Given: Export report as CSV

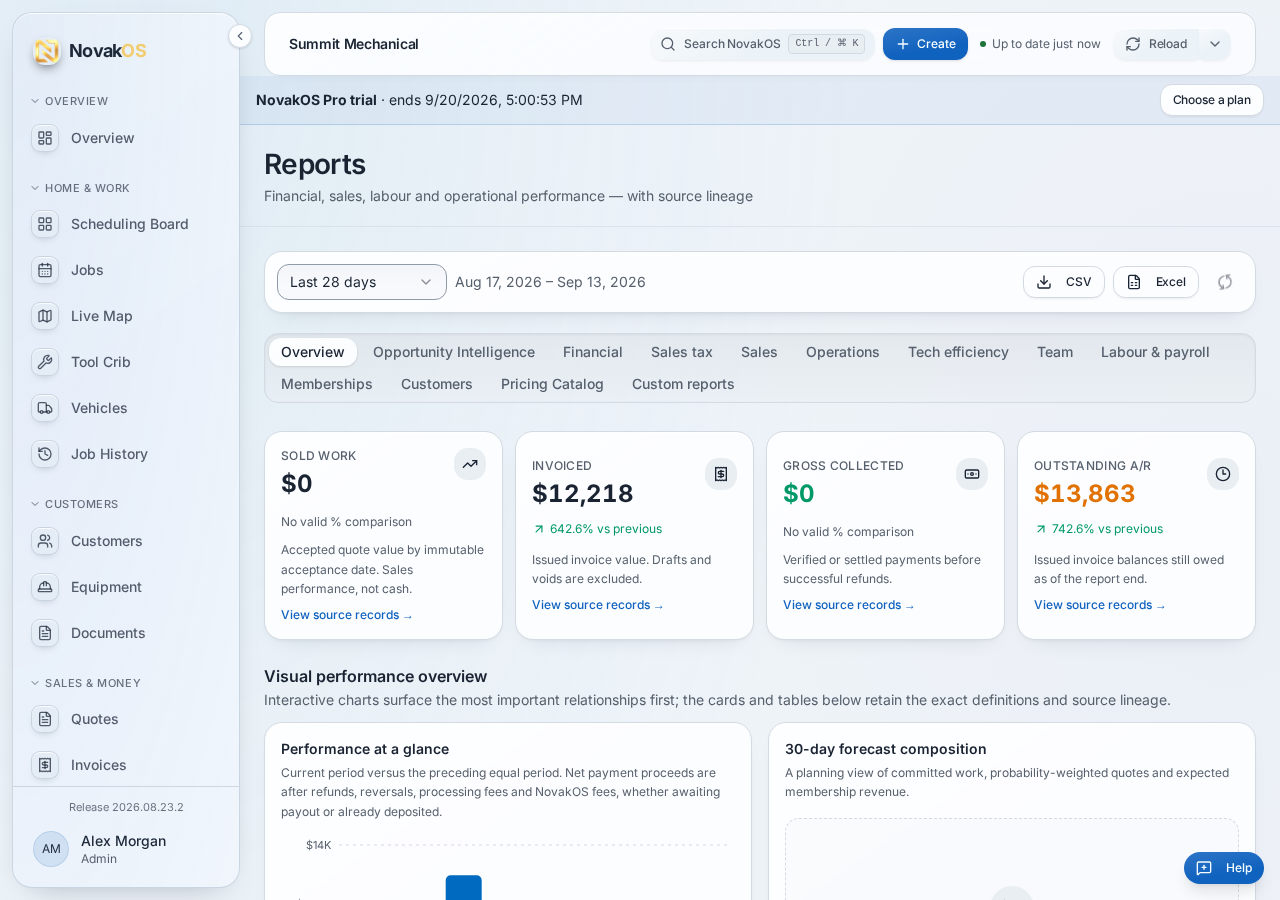Looking at the screenshot, I should tap(1064, 282).
